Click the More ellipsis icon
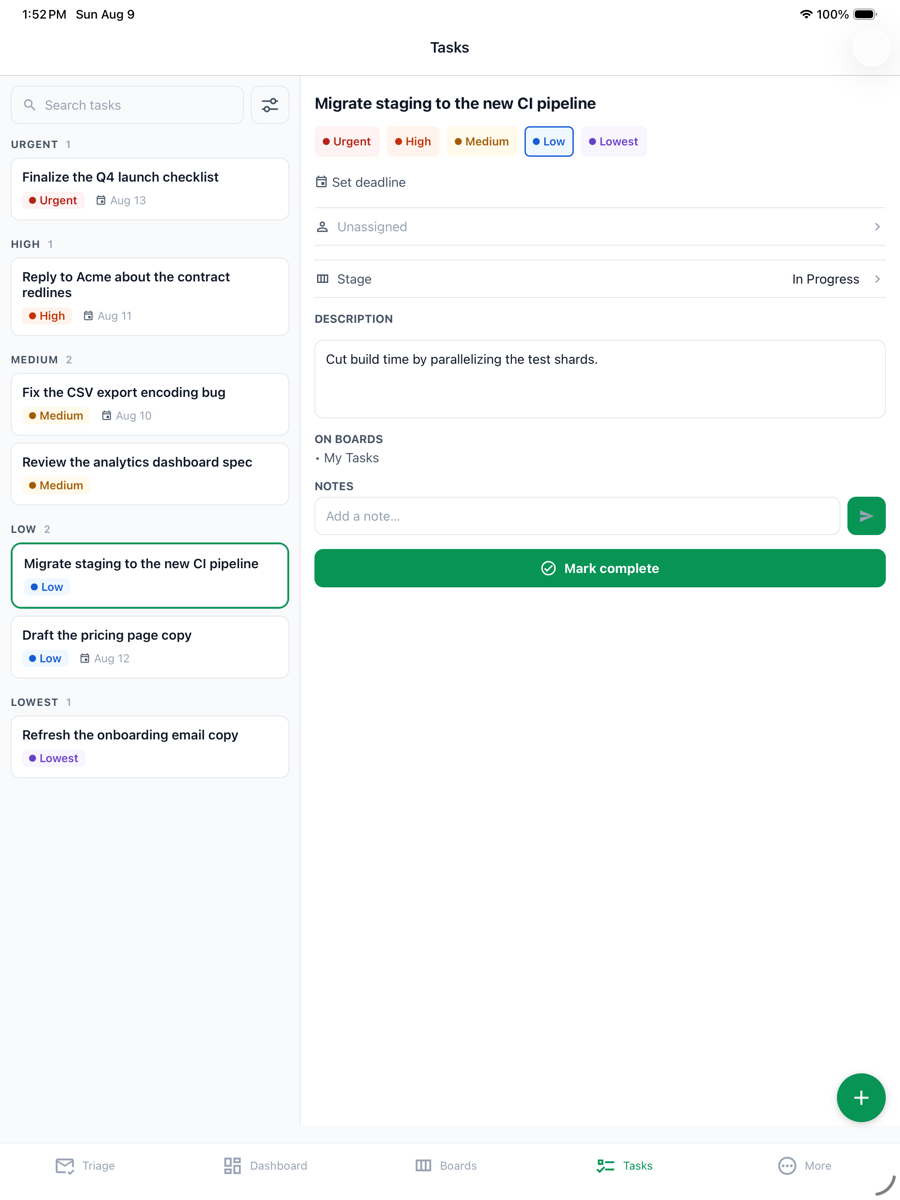900x1200 pixels. (787, 1166)
